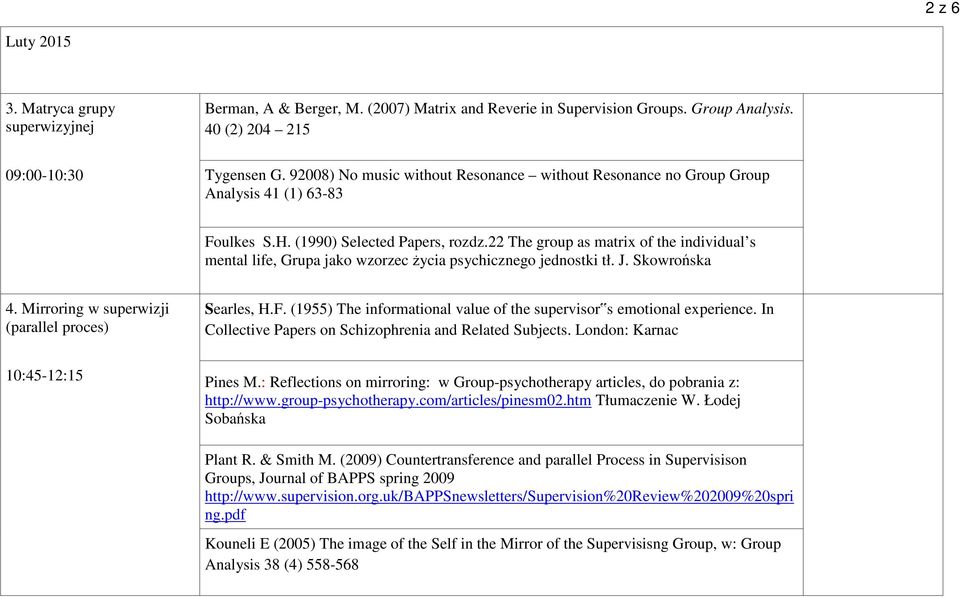Click the '40 (2) 204 – 215' text
Image resolution: width=960 pixels, height=598 pixels.
pyautogui.click(x=257, y=130)
